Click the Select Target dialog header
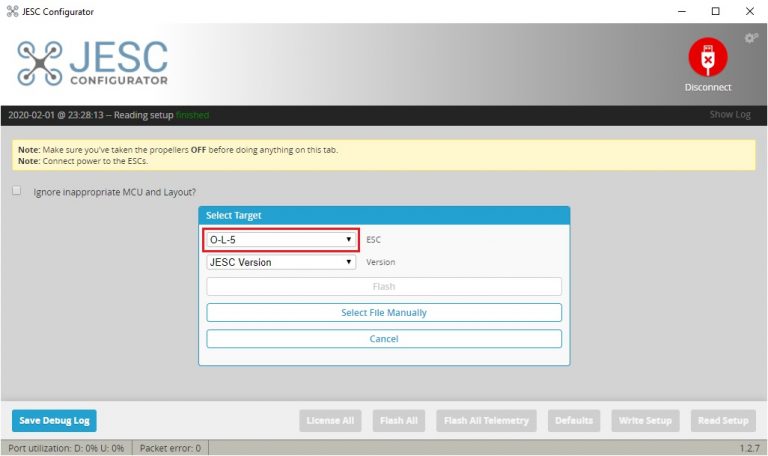 pyautogui.click(x=384, y=216)
